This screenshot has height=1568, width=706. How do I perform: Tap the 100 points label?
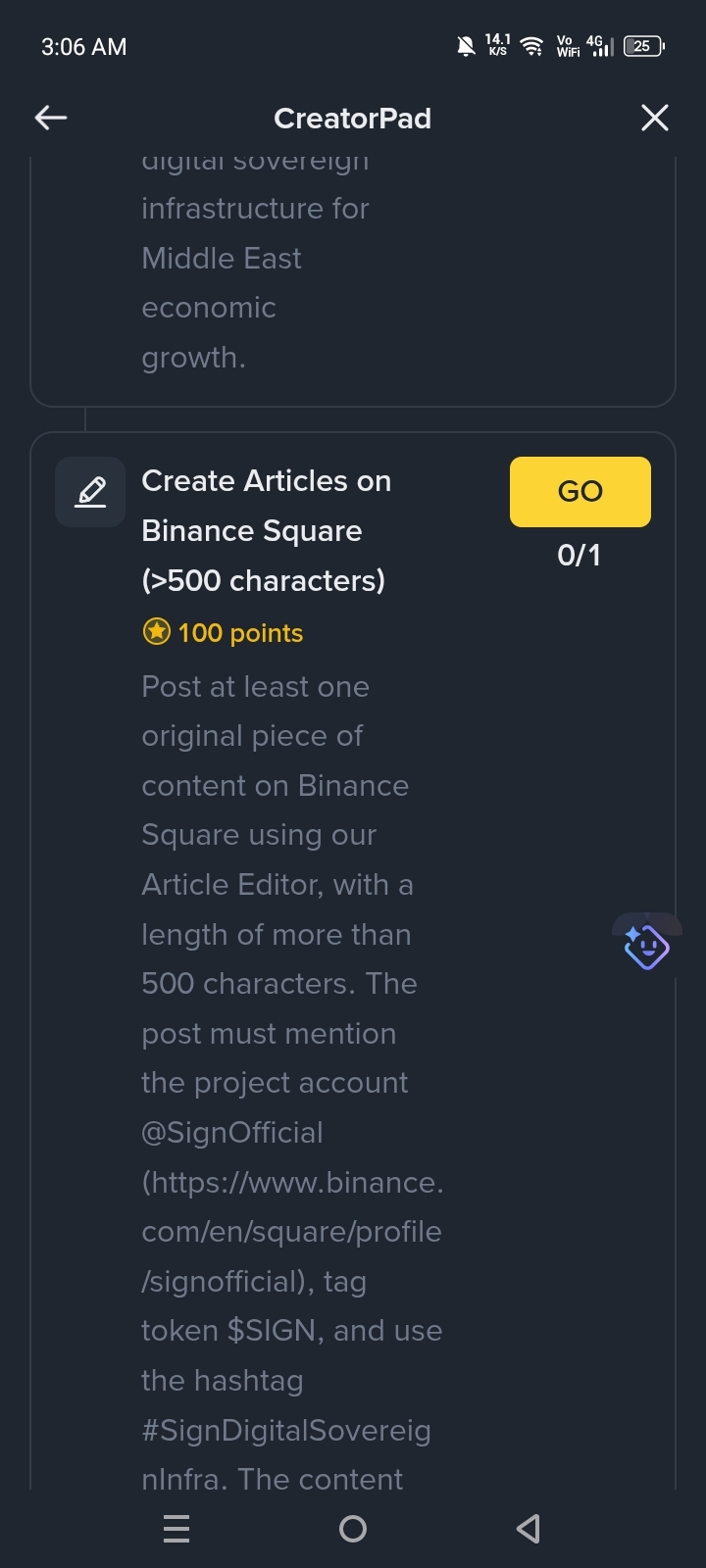tap(240, 633)
